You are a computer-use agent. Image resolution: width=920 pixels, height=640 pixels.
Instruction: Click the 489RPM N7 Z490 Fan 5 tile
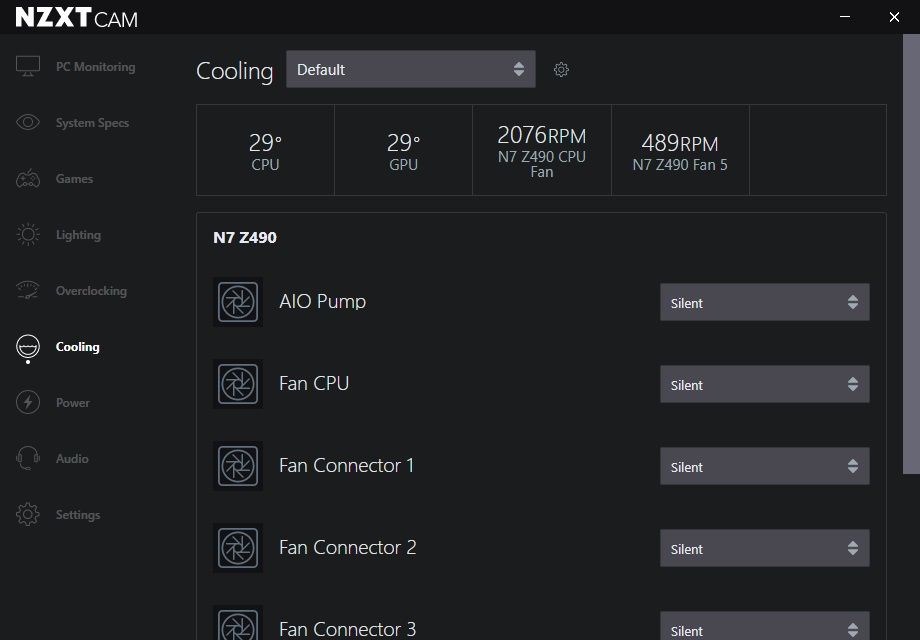(x=680, y=150)
